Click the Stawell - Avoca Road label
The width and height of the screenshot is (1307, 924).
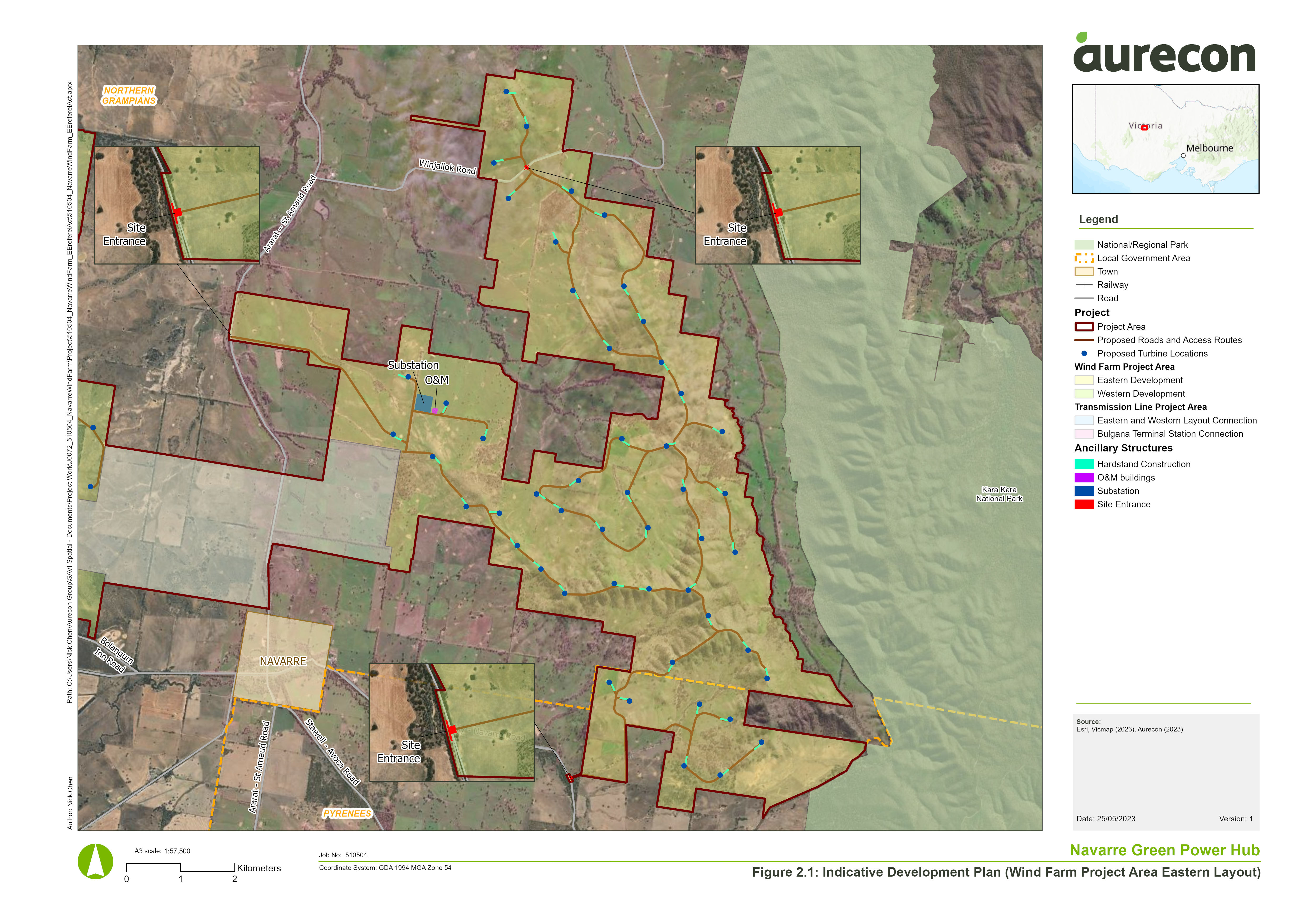333,752
